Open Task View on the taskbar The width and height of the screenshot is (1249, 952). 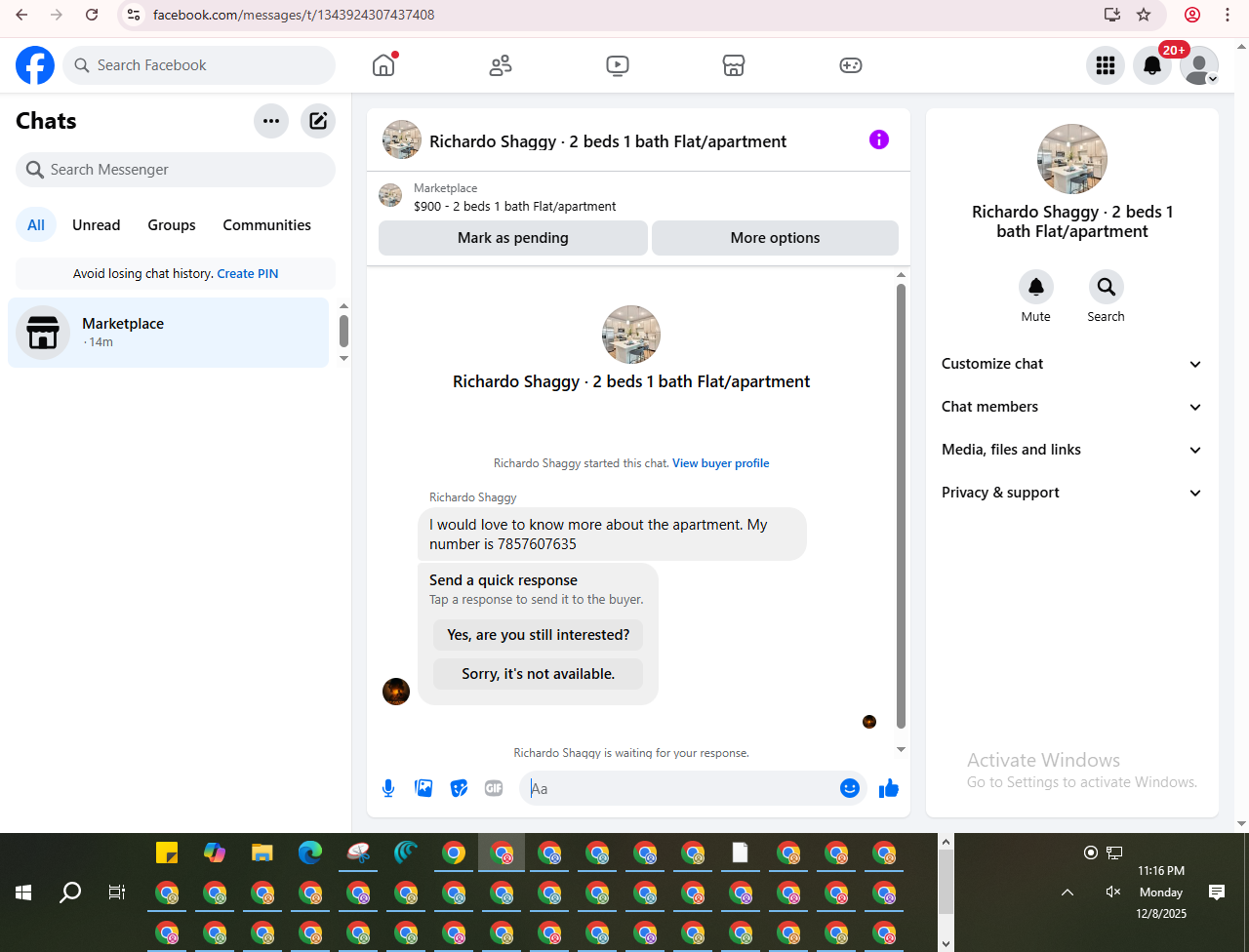[x=117, y=892]
